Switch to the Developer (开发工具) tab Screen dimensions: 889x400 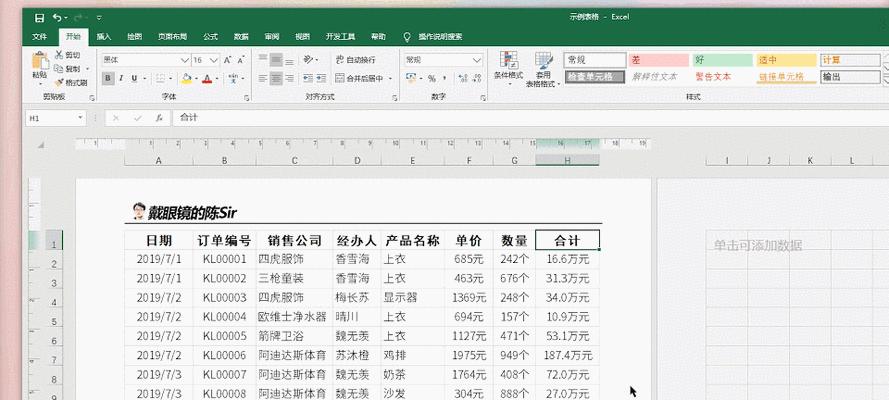(x=340, y=37)
